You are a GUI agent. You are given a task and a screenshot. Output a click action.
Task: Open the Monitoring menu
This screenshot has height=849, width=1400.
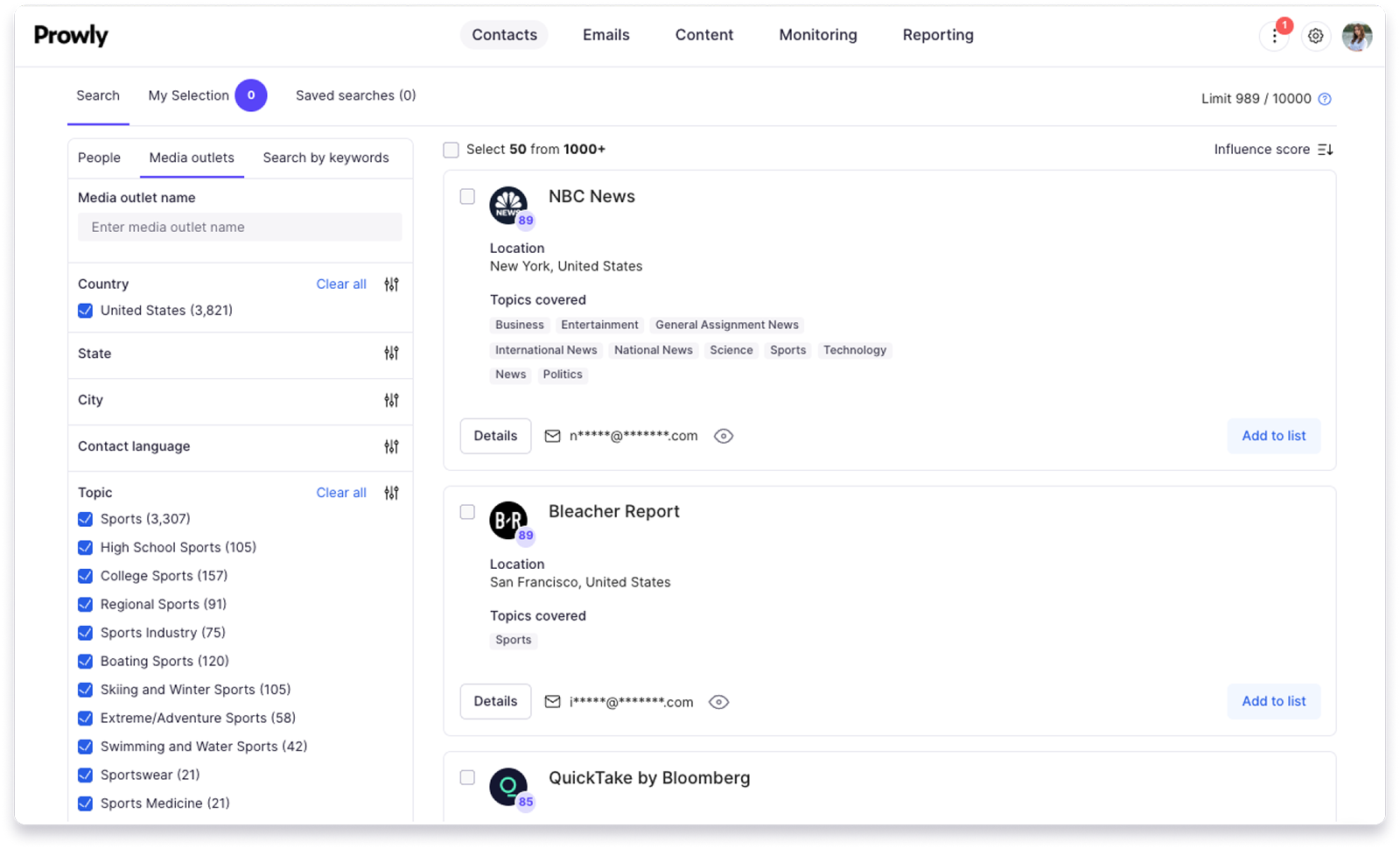[817, 35]
